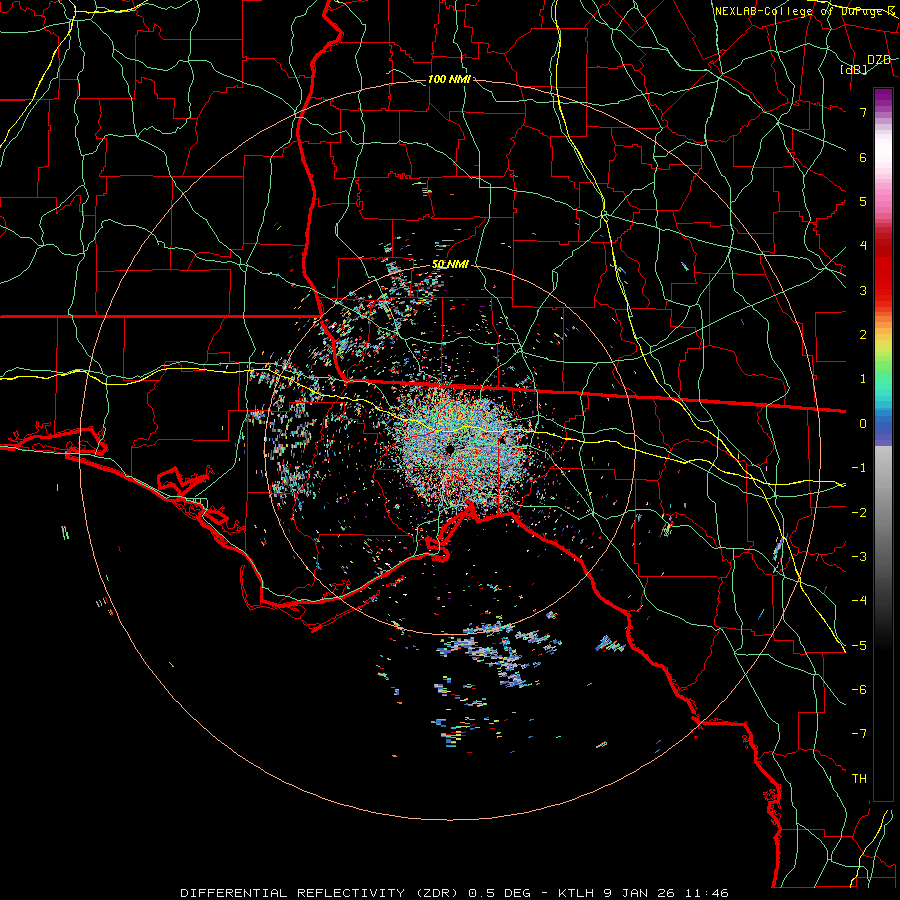Click the '-4' value on the scale
This screenshot has height=900, width=900.
click(x=859, y=601)
